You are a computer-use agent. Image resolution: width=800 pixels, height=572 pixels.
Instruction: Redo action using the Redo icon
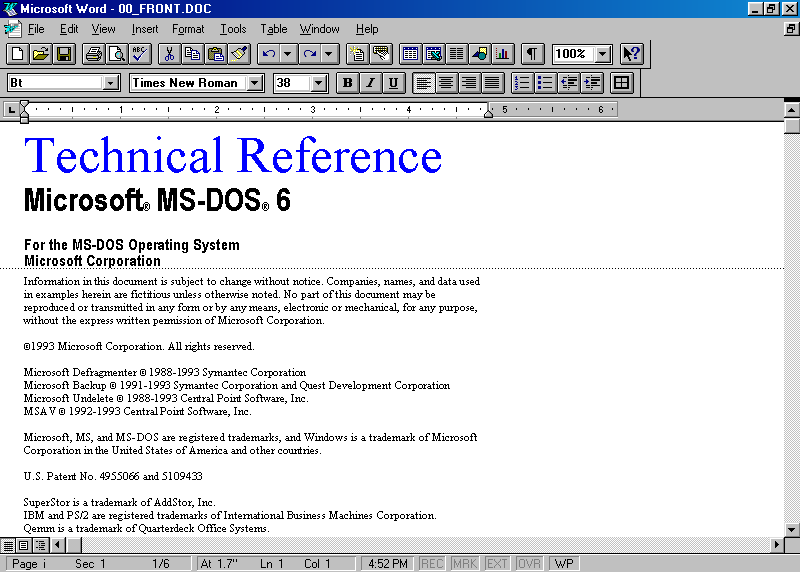(x=310, y=54)
